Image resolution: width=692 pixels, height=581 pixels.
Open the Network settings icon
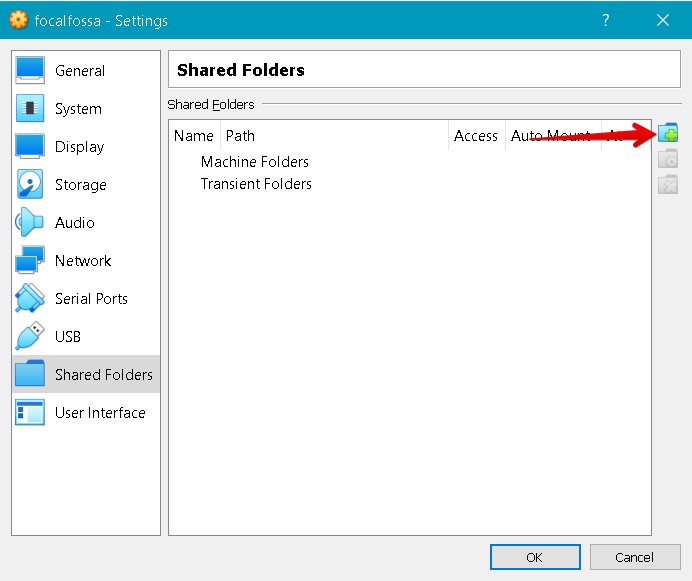30,261
